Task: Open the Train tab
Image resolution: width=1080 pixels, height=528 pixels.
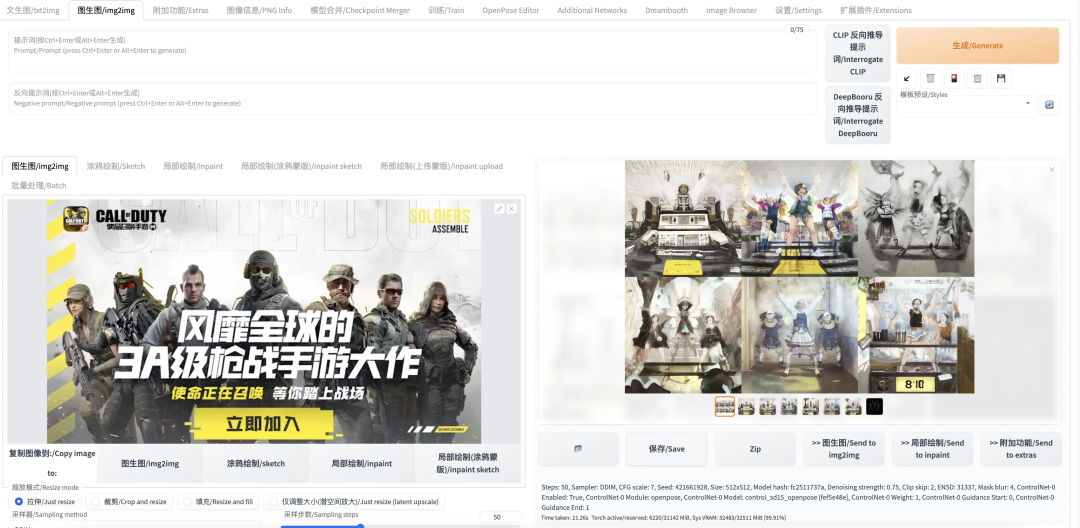Action: (446, 10)
